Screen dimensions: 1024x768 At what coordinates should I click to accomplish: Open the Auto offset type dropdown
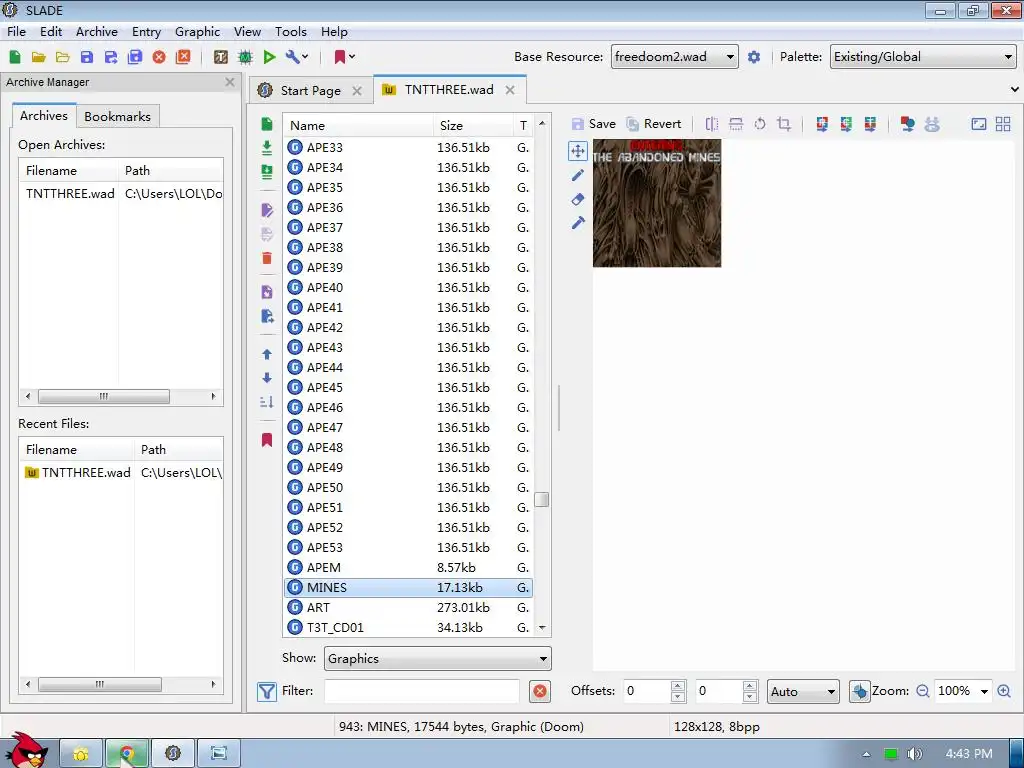(803, 691)
